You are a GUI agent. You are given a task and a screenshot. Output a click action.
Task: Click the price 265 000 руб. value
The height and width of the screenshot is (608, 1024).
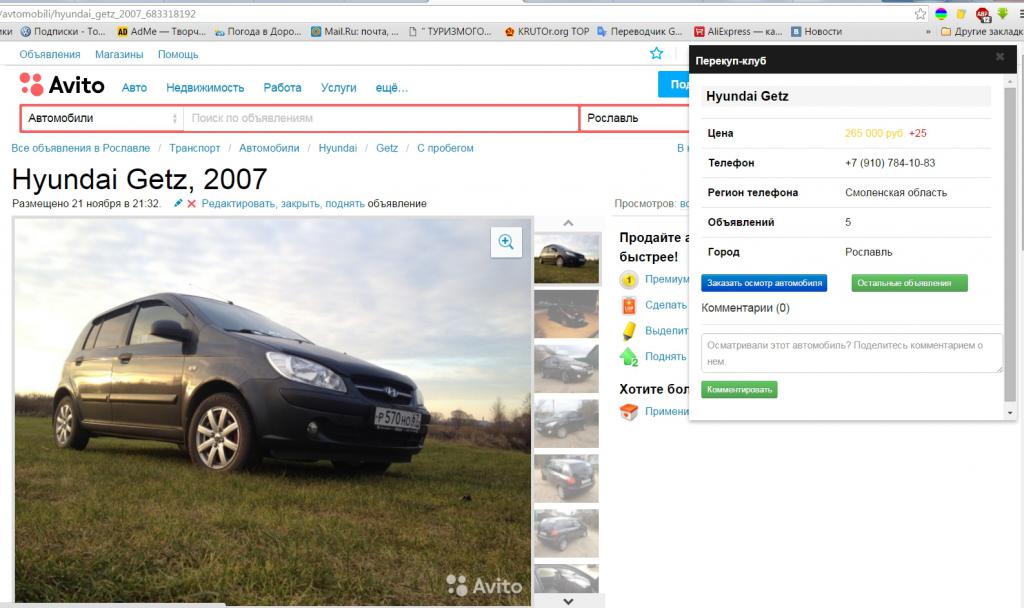pos(874,133)
